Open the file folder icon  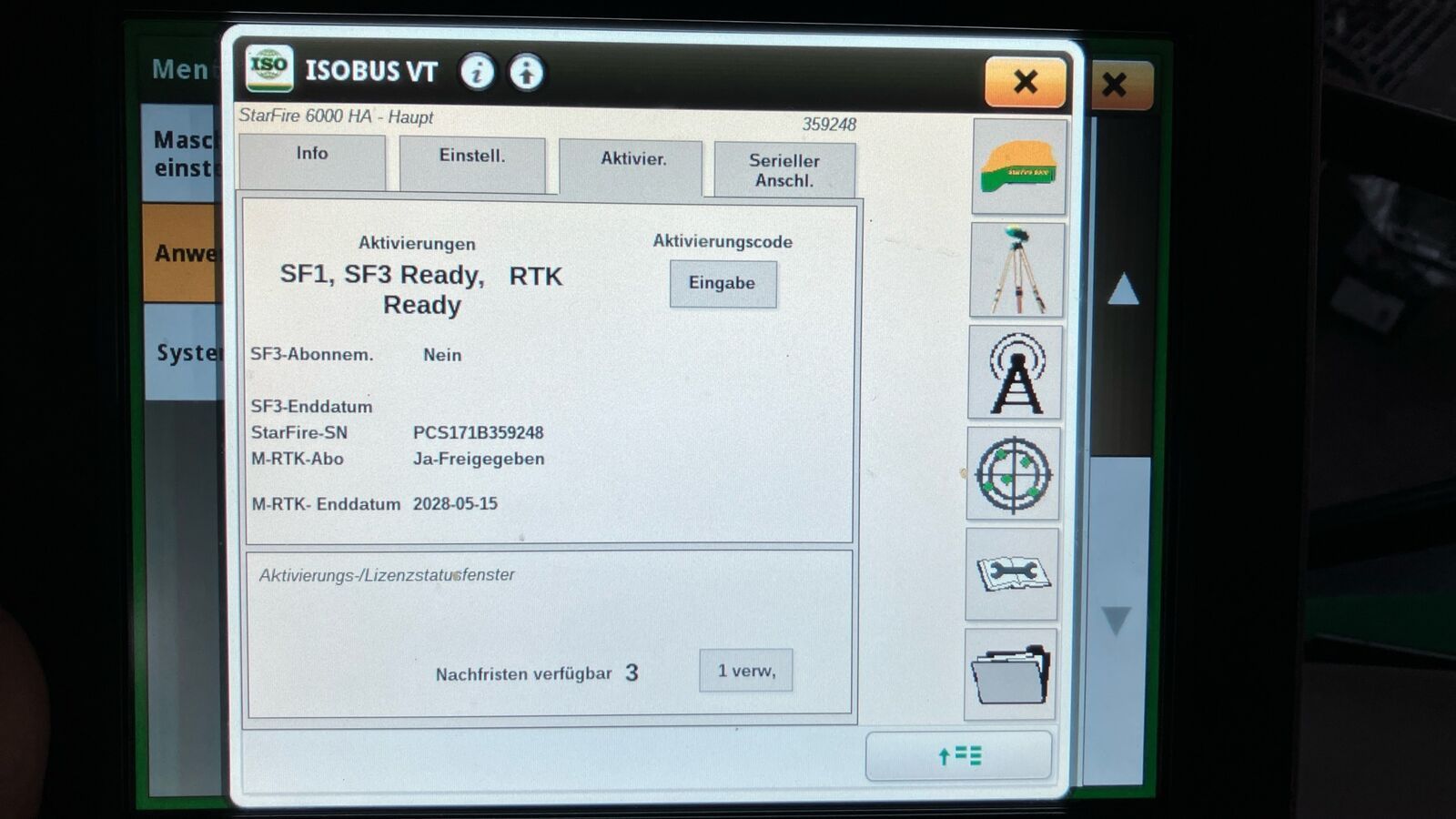pyautogui.click(x=1011, y=674)
